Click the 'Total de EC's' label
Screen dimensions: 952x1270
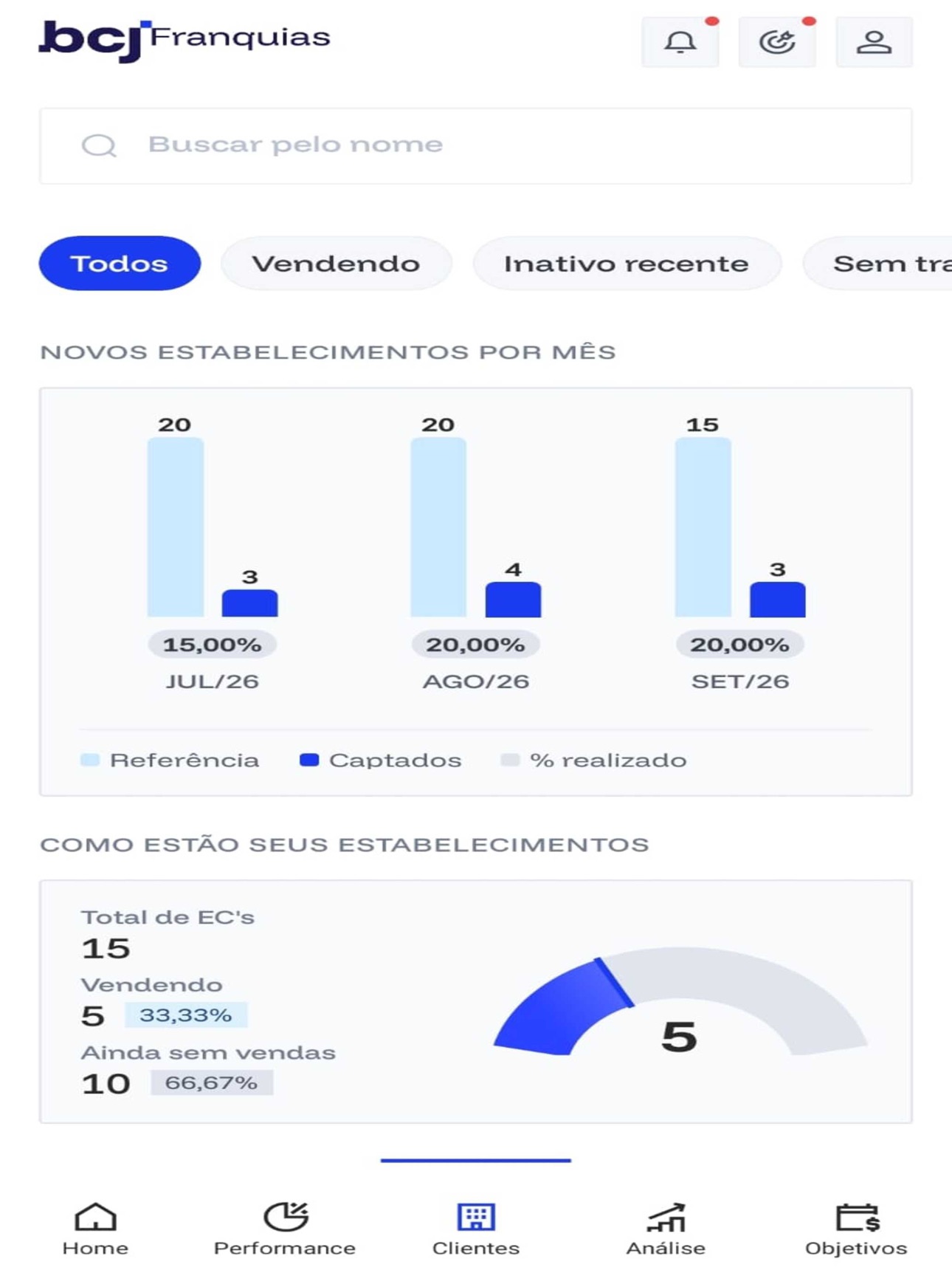(168, 917)
